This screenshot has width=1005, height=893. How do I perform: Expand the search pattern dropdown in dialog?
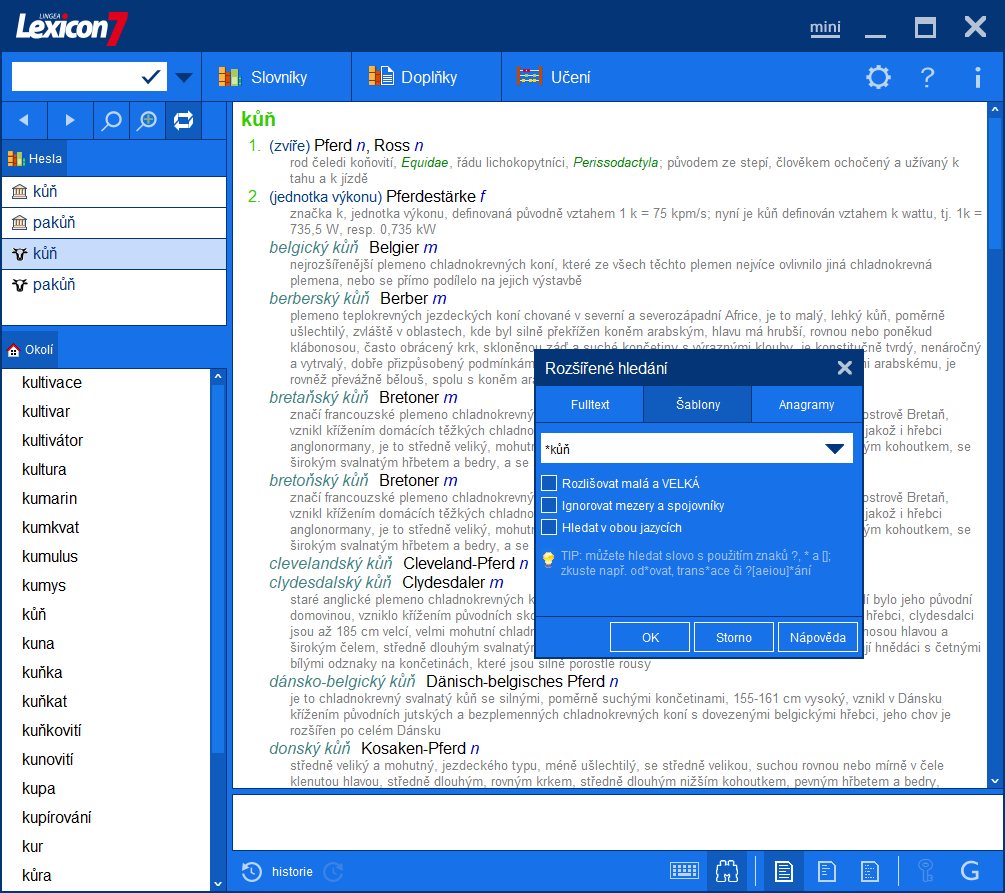[x=835, y=449]
